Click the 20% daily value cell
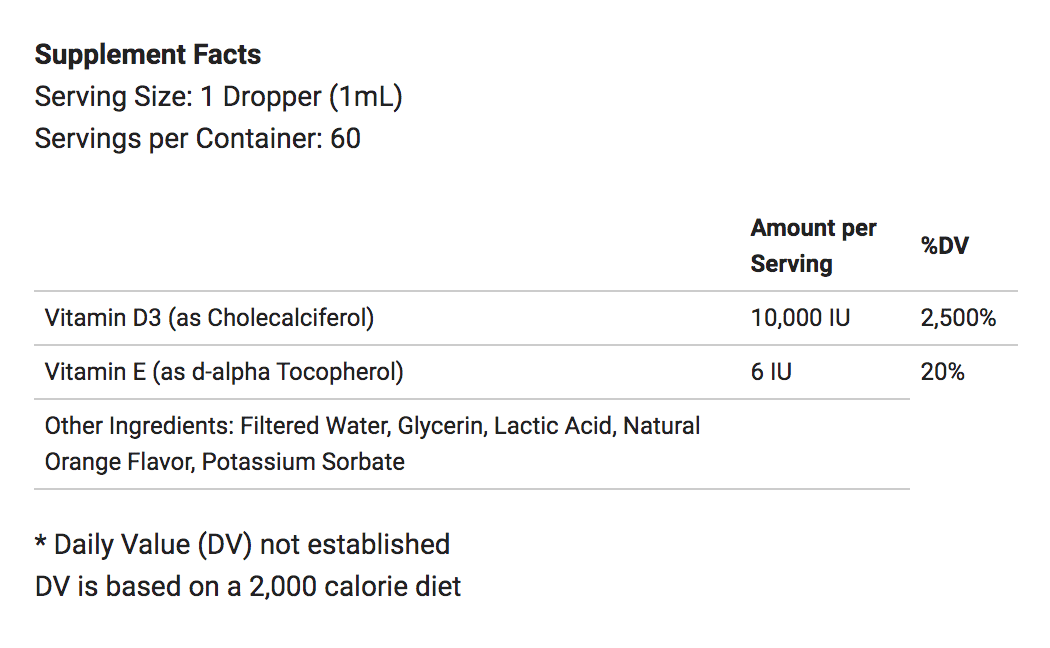 [942, 372]
